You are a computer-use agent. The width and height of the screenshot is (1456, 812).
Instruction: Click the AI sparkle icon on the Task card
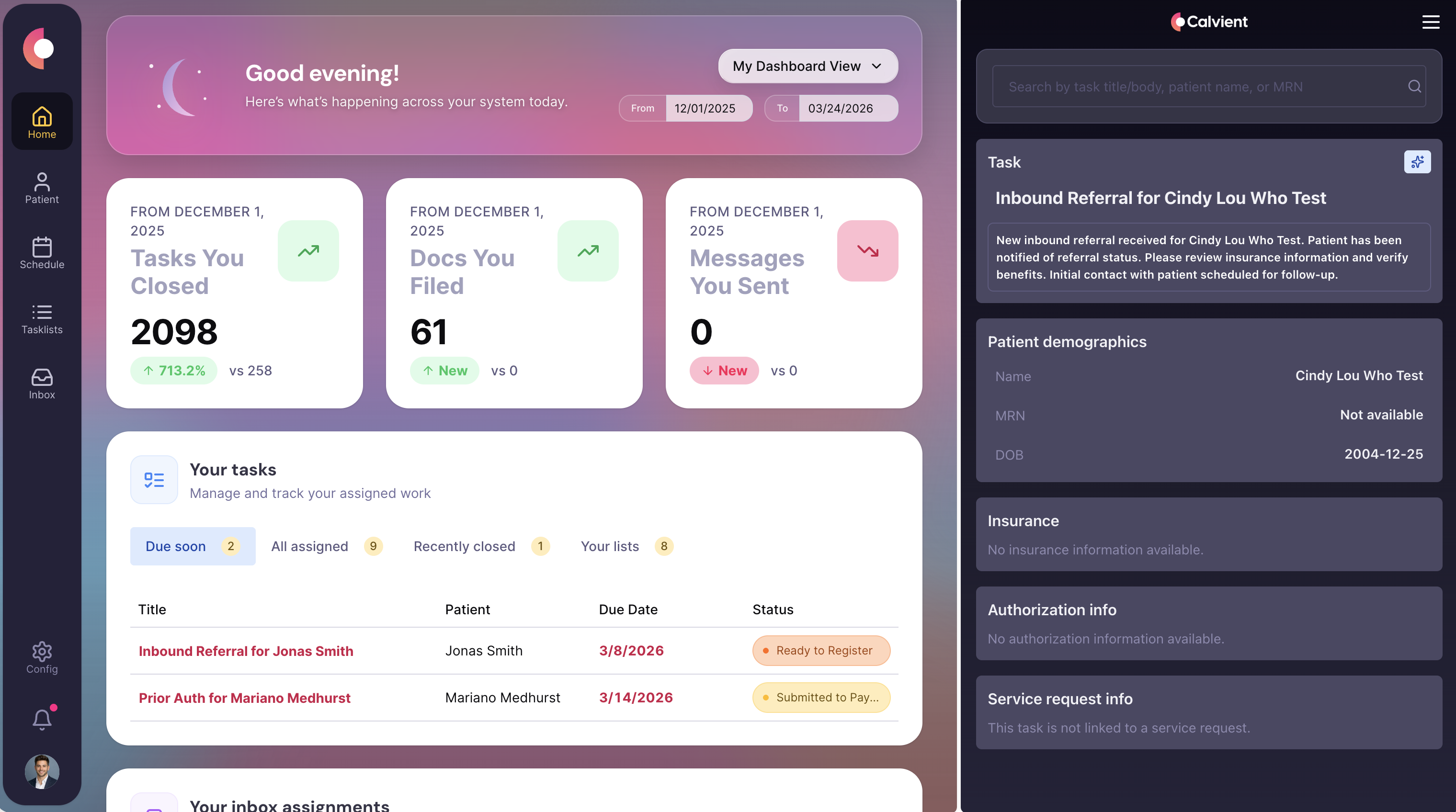[x=1418, y=162]
